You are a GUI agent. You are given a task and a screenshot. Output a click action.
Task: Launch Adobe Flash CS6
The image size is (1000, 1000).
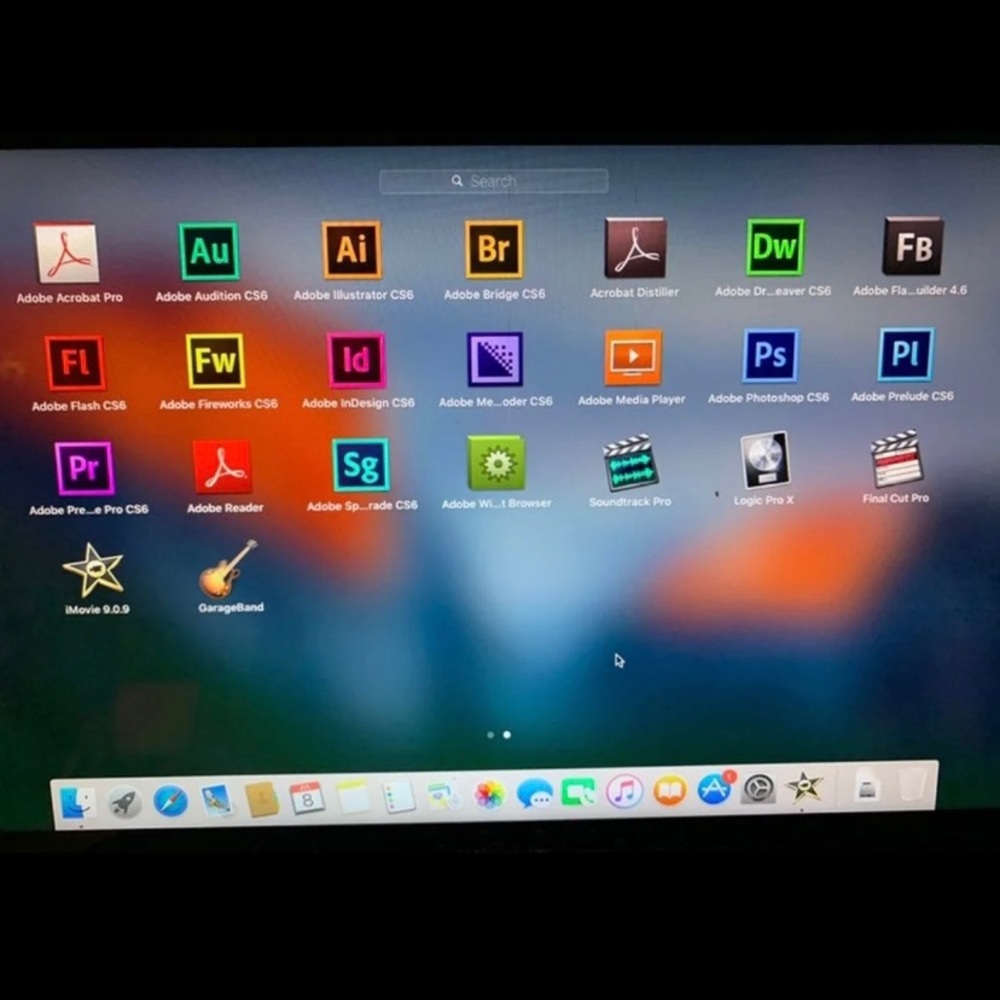pyautogui.click(x=75, y=362)
